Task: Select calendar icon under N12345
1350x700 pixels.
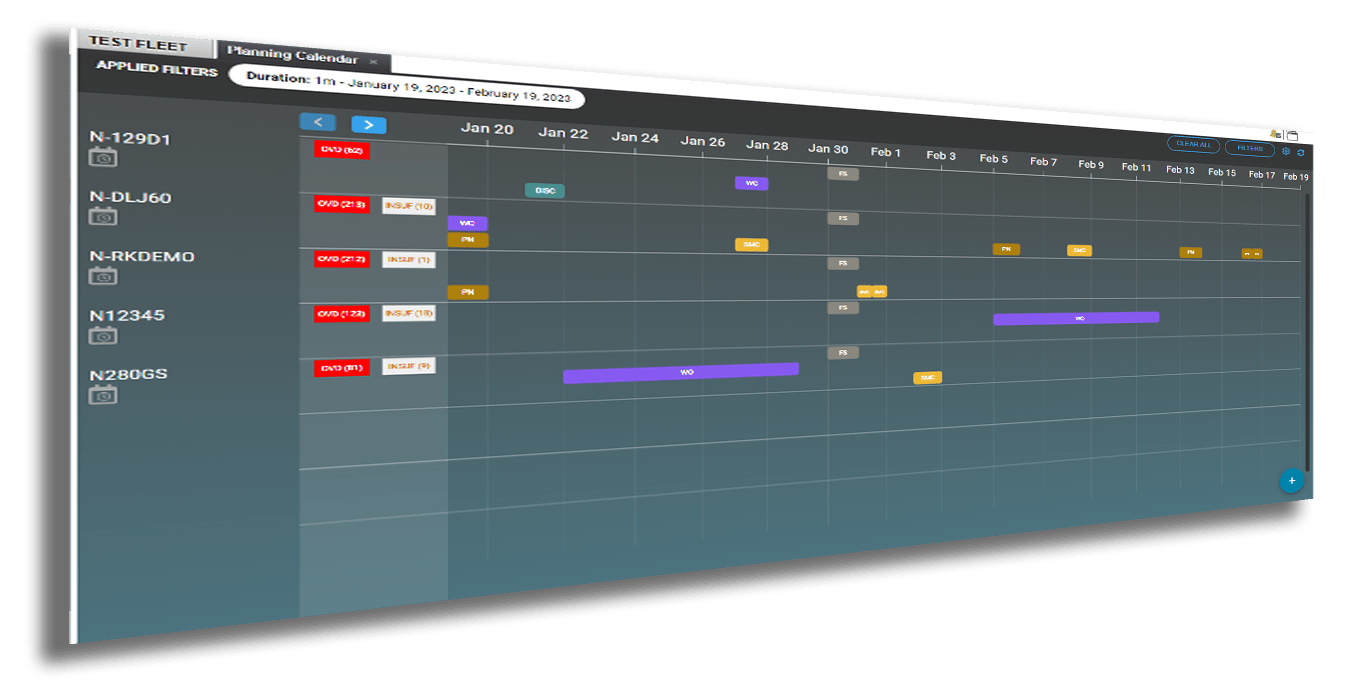Action: (x=103, y=336)
